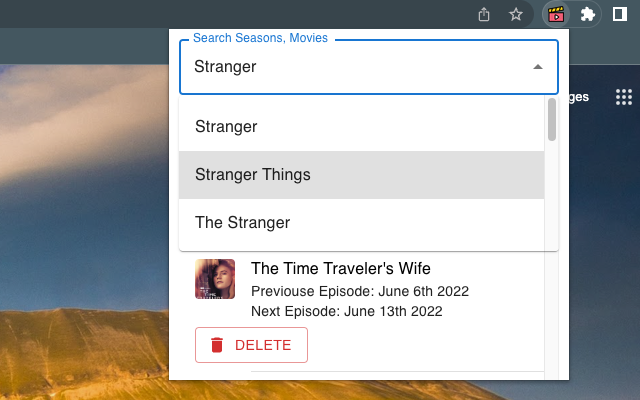
Task: Click The Time Traveler's Wife poster thumbnail
Action: tap(215, 279)
